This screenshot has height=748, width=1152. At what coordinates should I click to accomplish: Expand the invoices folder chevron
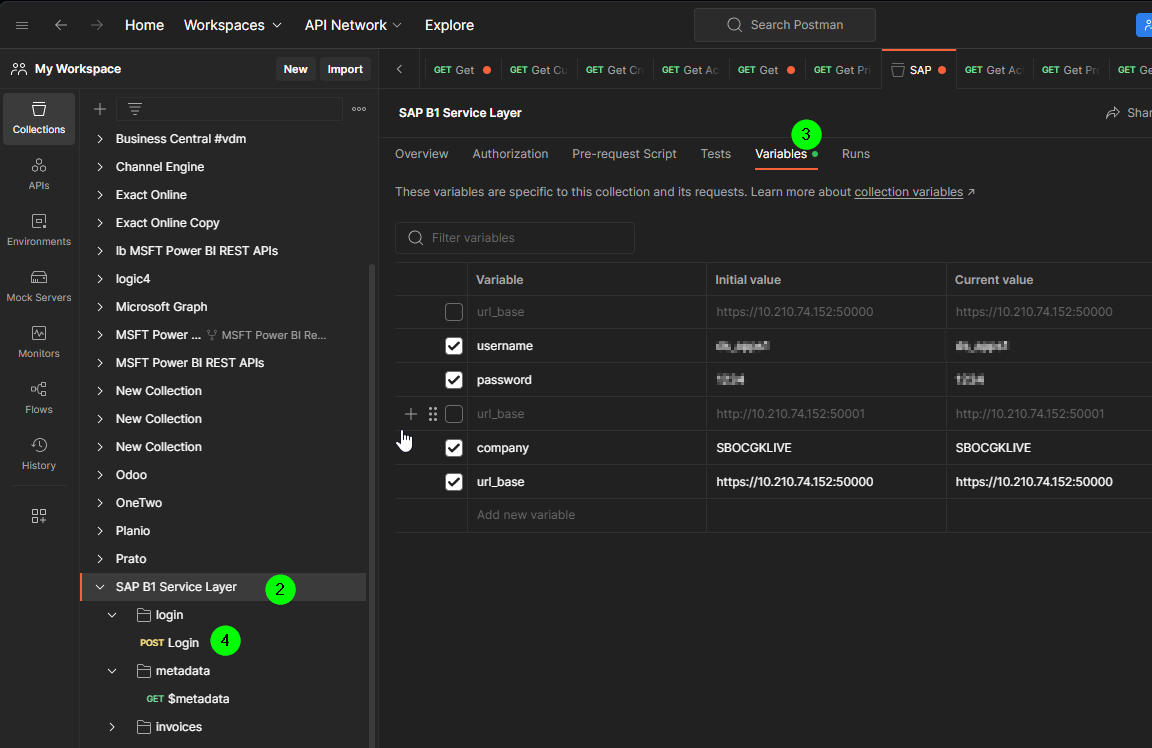[112, 727]
